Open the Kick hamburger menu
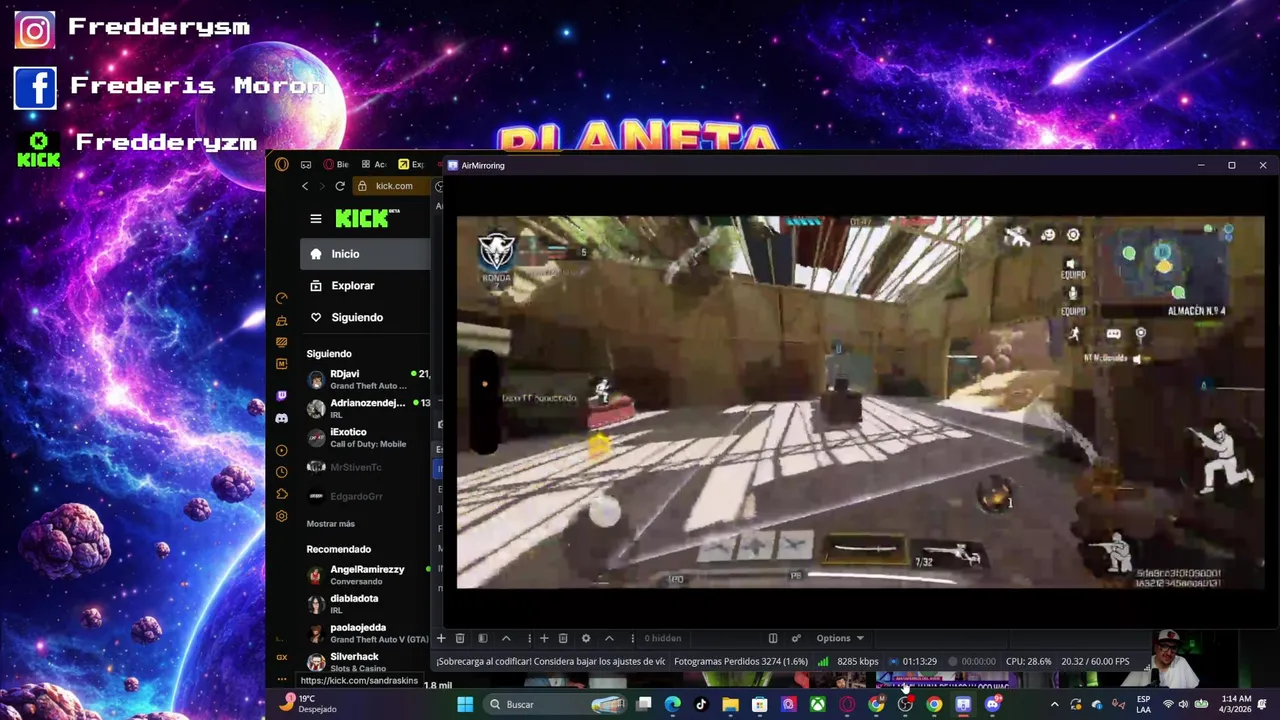The width and height of the screenshot is (1280, 720). [x=316, y=219]
